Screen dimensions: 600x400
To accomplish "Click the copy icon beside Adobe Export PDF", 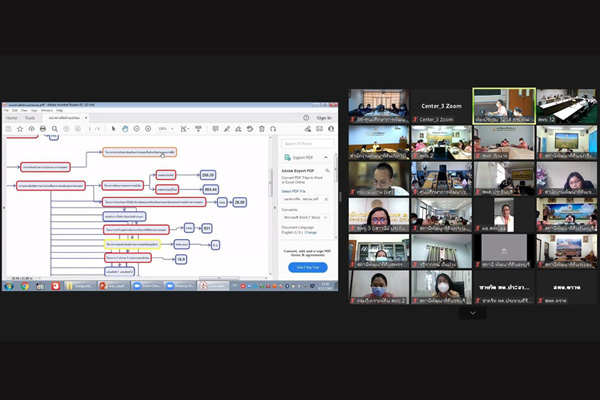I will click(328, 171).
